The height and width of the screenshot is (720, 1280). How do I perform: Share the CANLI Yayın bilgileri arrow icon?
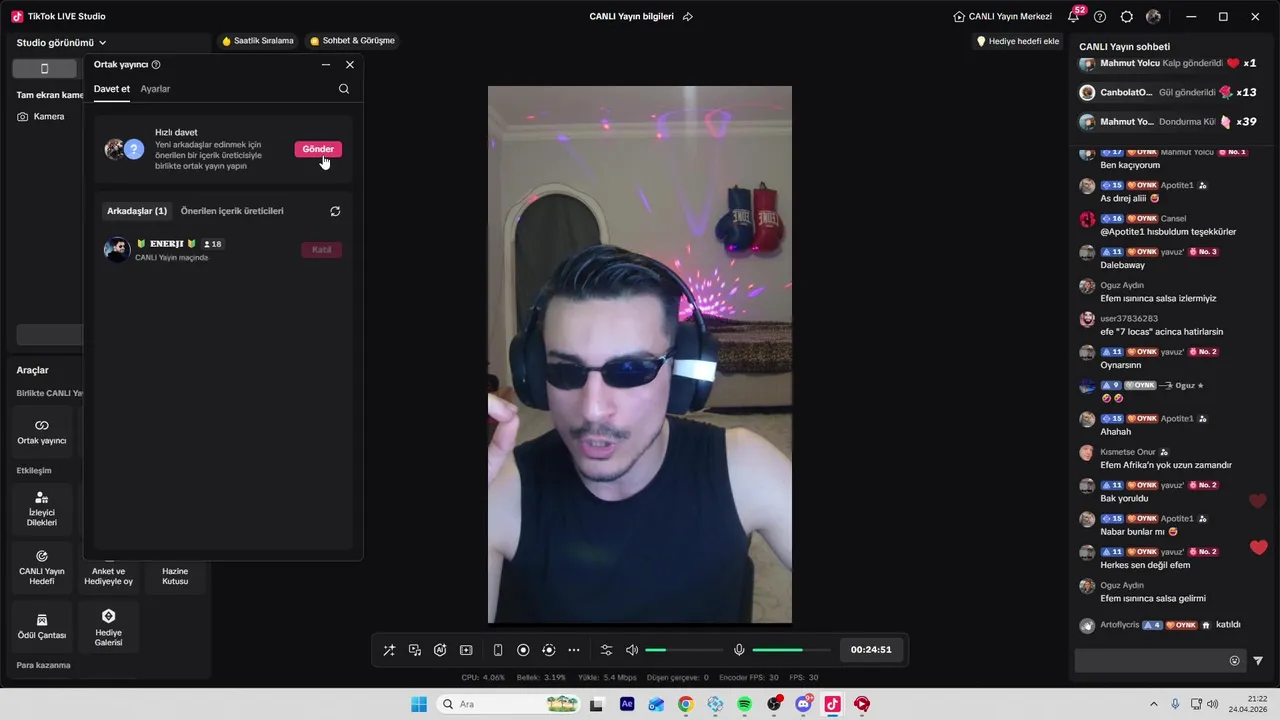point(687,16)
